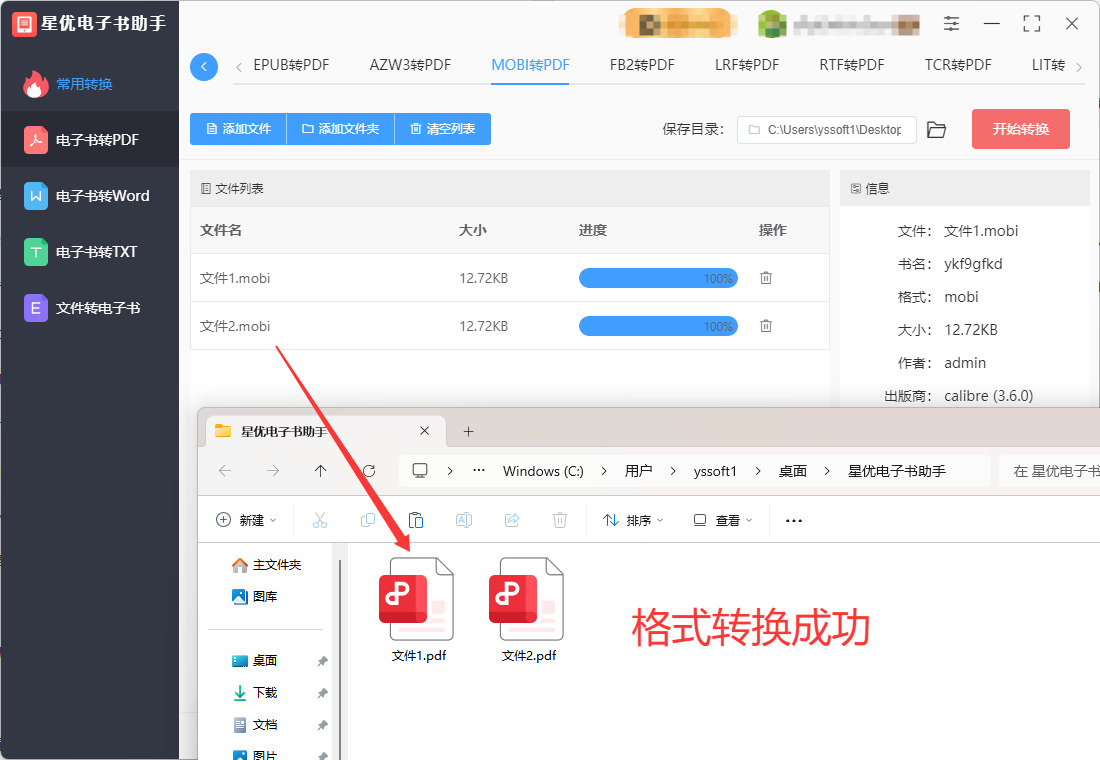This screenshot has width=1100, height=760.
Task: Click the Explorer search box
Action: tap(1049, 471)
